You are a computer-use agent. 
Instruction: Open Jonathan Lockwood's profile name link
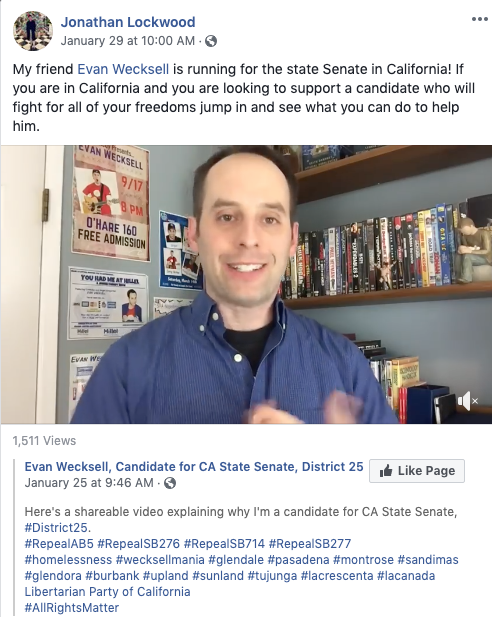[128, 22]
